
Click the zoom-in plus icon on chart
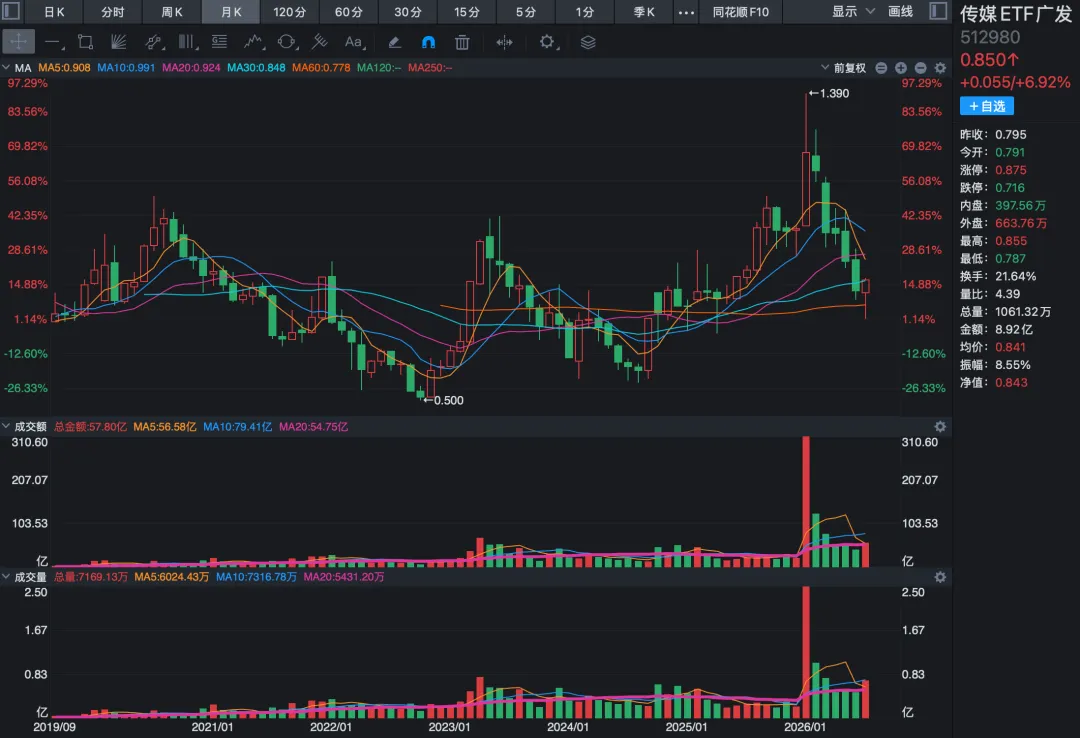(x=901, y=68)
